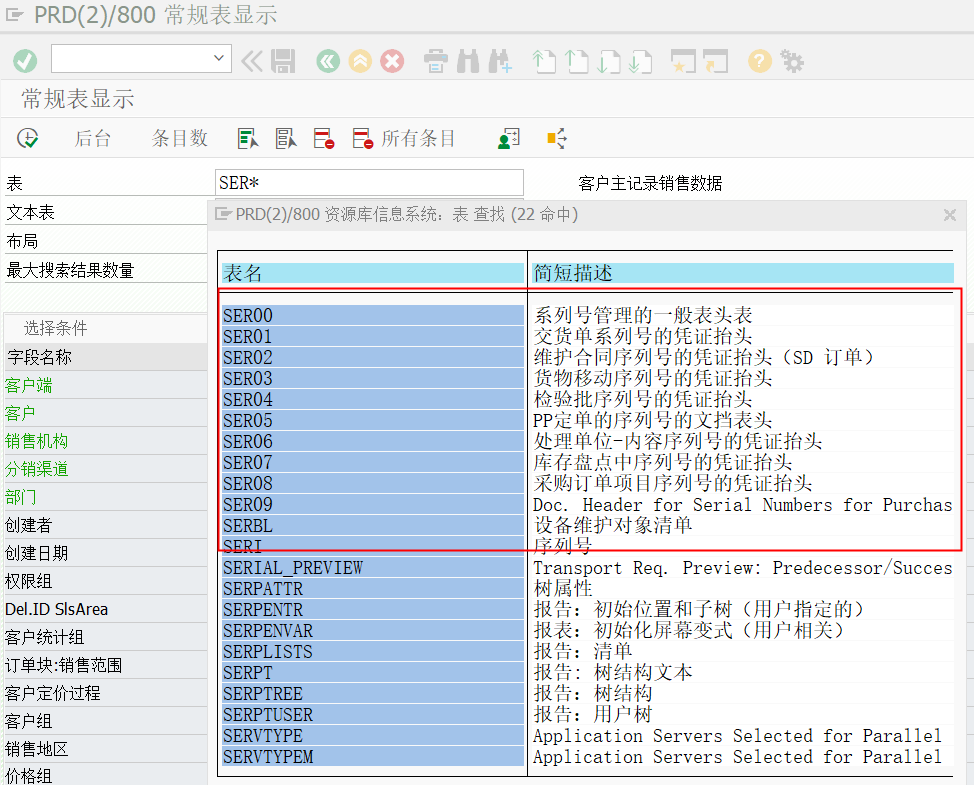Select table SERVTYPEM in the list
Viewport: 974px width, 785px height.
[373, 757]
